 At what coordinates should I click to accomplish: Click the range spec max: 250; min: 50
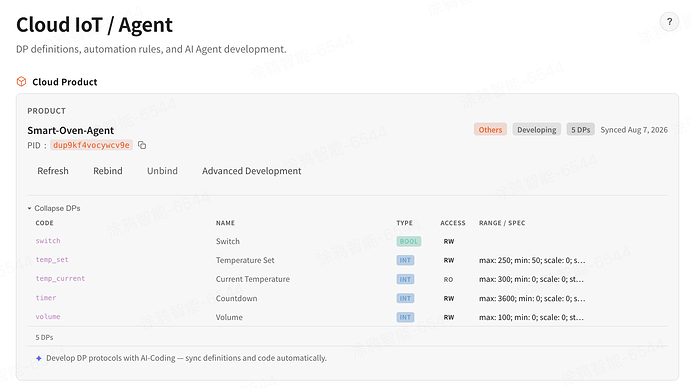coord(532,260)
